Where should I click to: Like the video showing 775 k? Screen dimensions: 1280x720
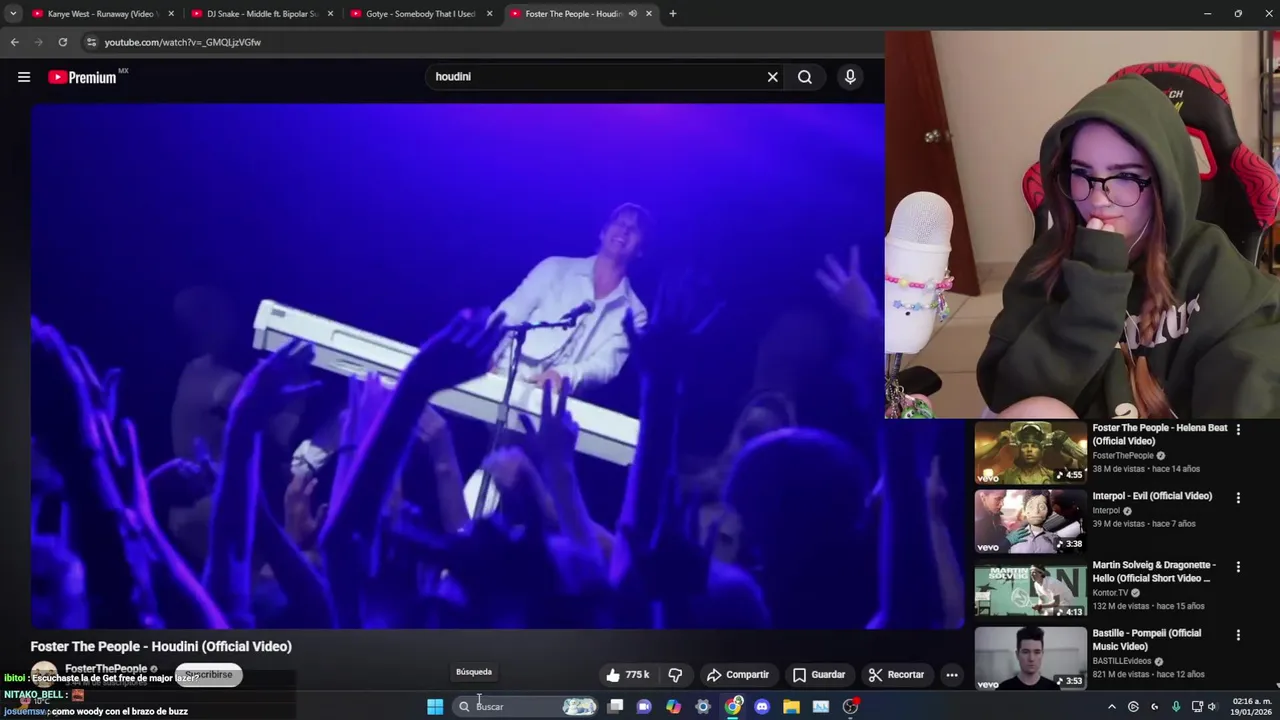[x=627, y=675]
